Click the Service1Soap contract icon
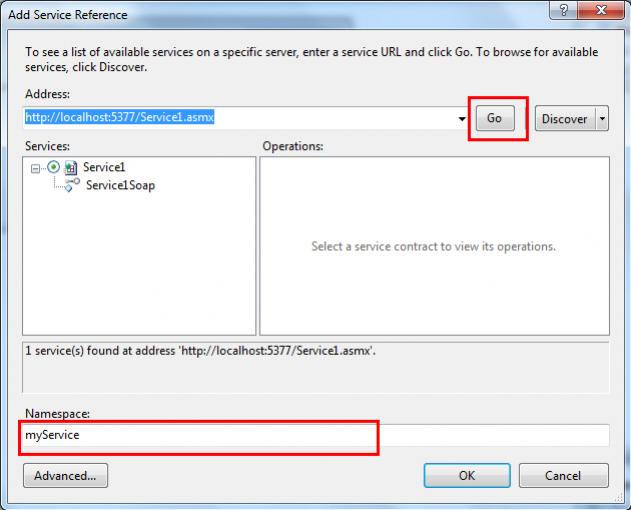631x510 pixels. tap(72, 185)
